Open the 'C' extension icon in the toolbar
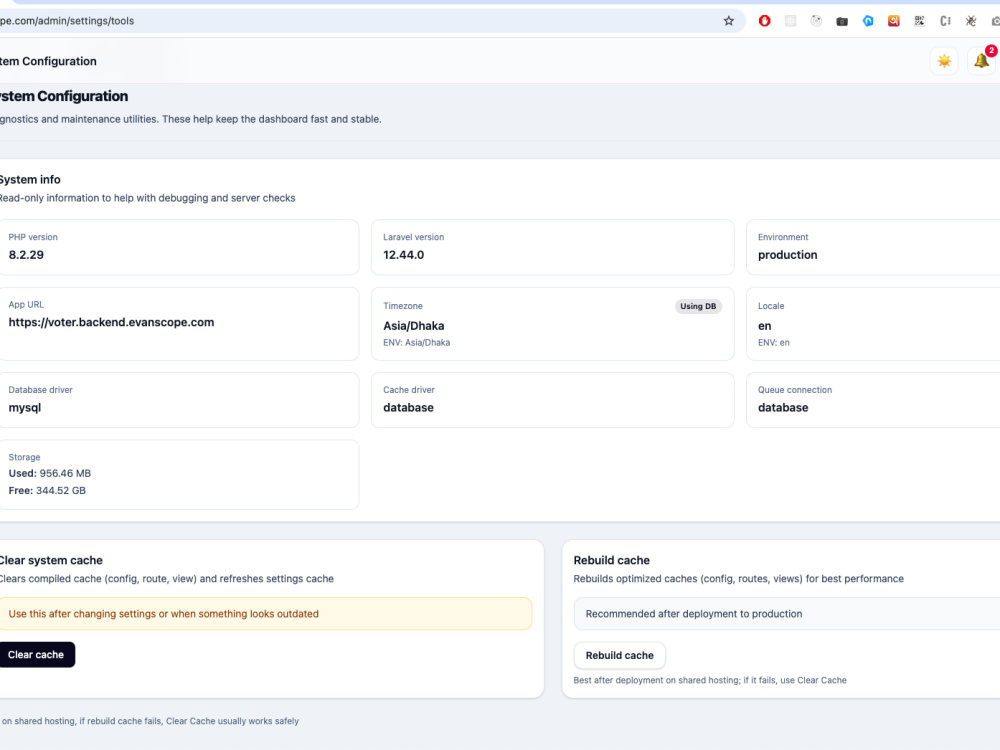1000x750 pixels. click(945, 21)
